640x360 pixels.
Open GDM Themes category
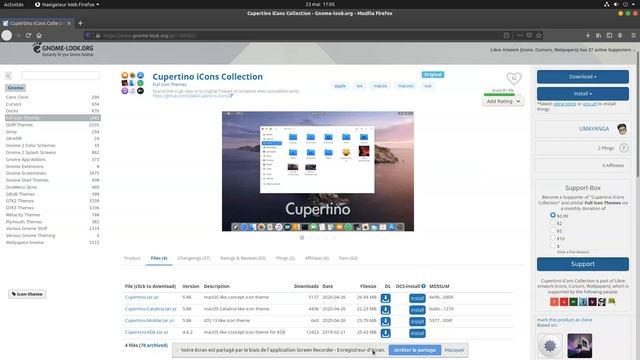coord(19,124)
